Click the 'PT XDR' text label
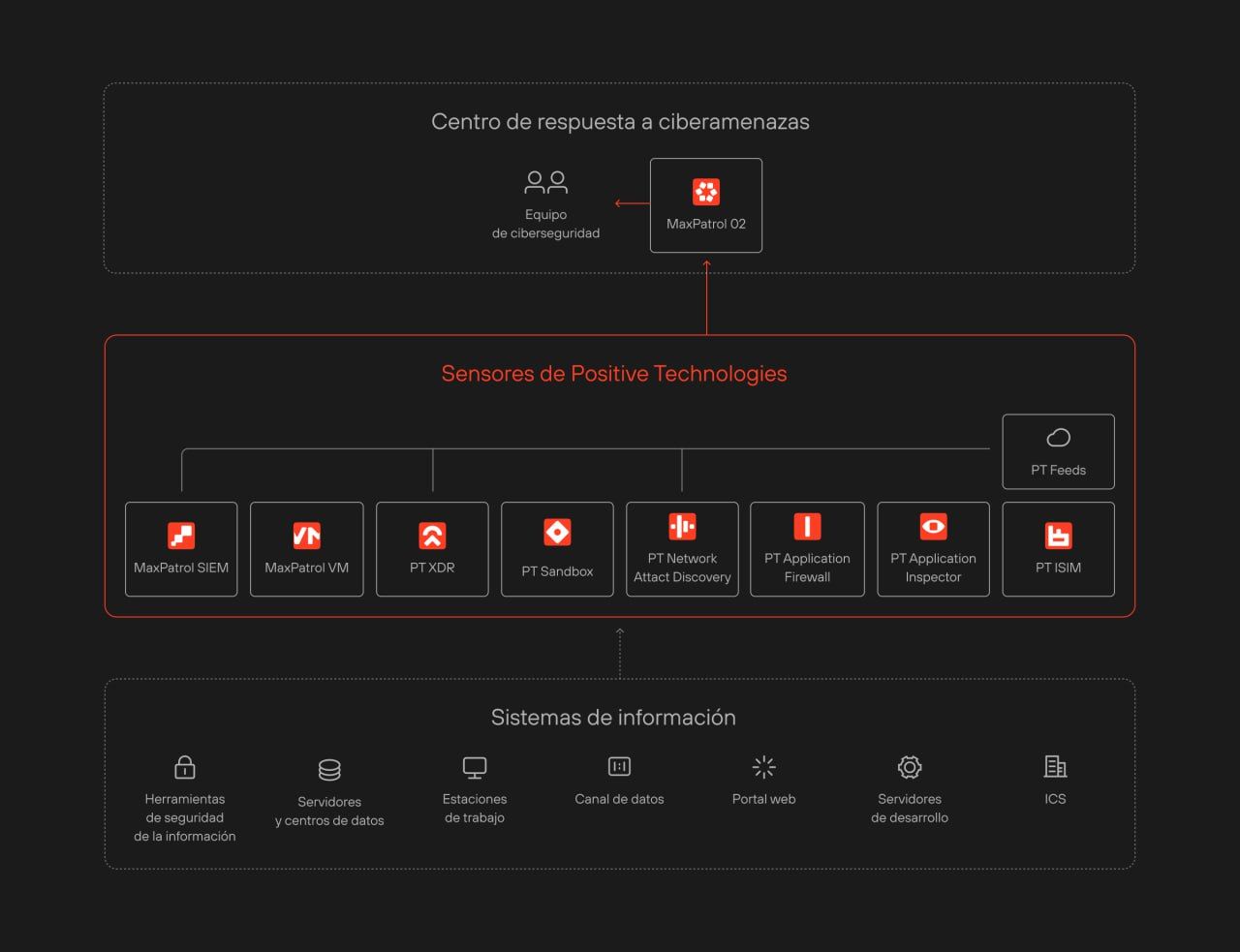 click(432, 568)
